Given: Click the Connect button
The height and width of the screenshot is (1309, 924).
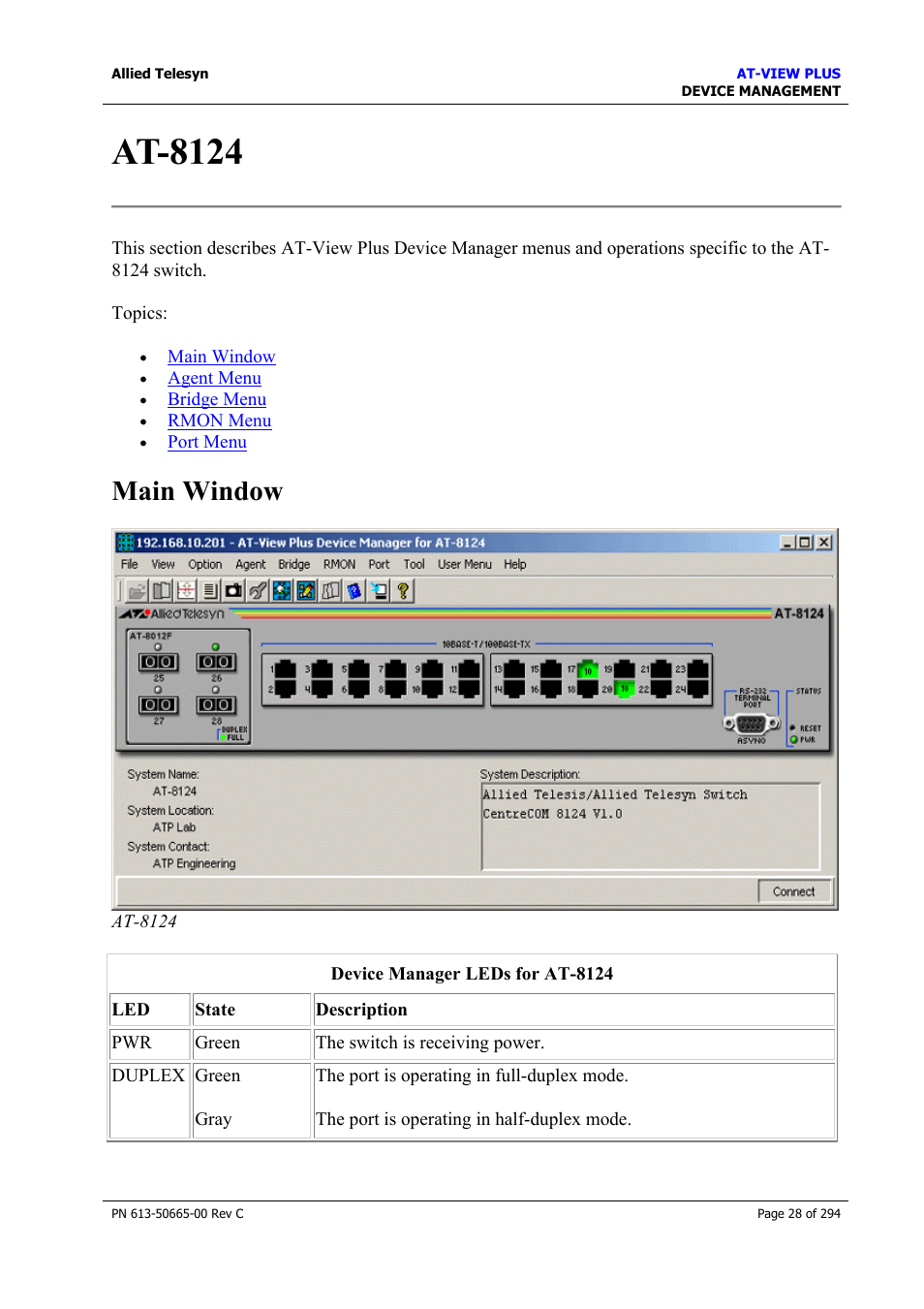Looking at the screenshot, I should point(794,891).
